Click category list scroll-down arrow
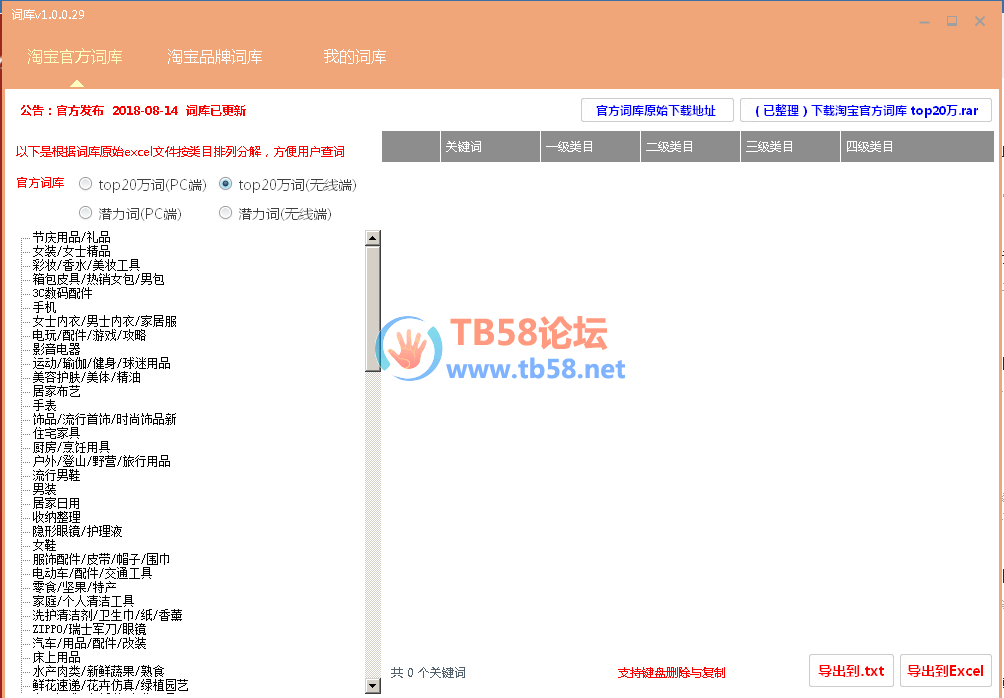 (373, 685)
